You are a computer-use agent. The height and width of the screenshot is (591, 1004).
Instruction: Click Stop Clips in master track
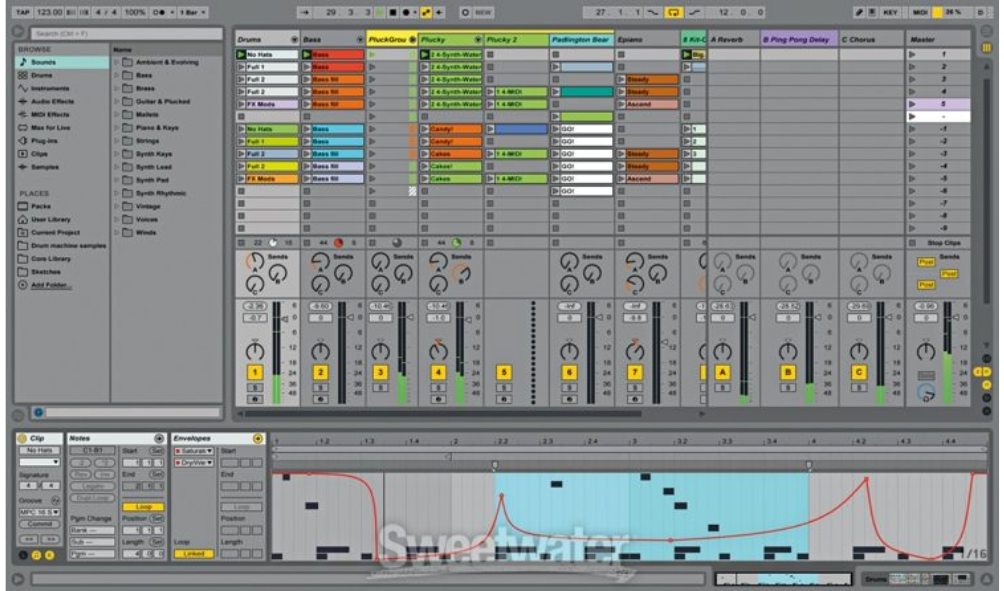(942, 243)
